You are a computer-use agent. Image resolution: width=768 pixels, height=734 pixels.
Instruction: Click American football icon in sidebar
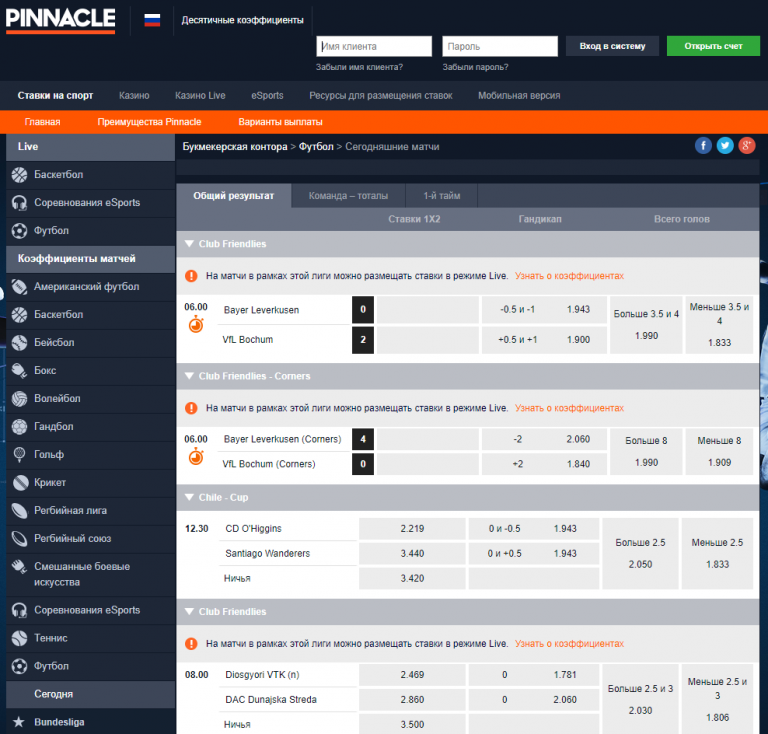point(20,287)
